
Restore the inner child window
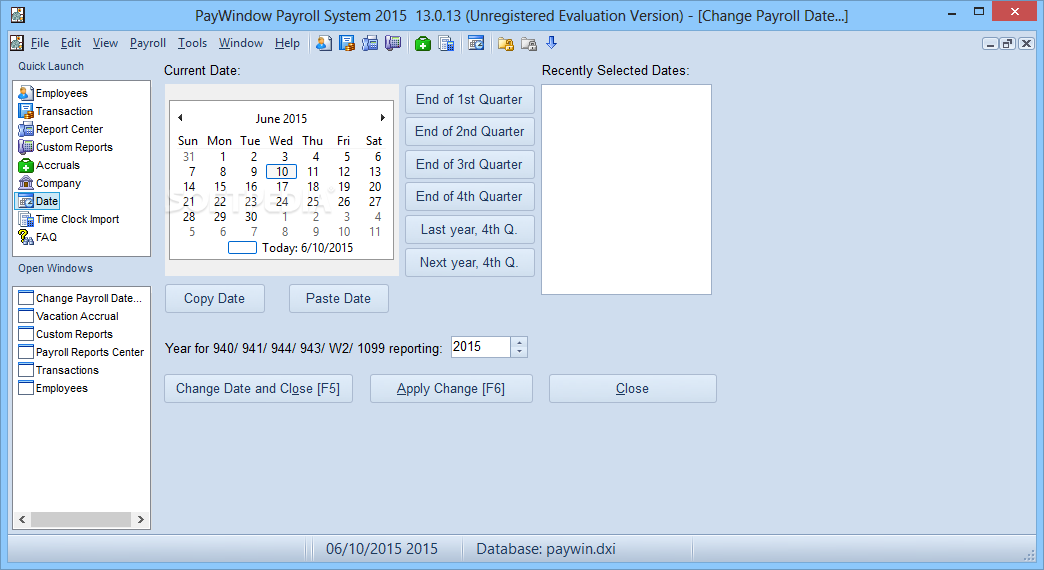coord(1008,44)
